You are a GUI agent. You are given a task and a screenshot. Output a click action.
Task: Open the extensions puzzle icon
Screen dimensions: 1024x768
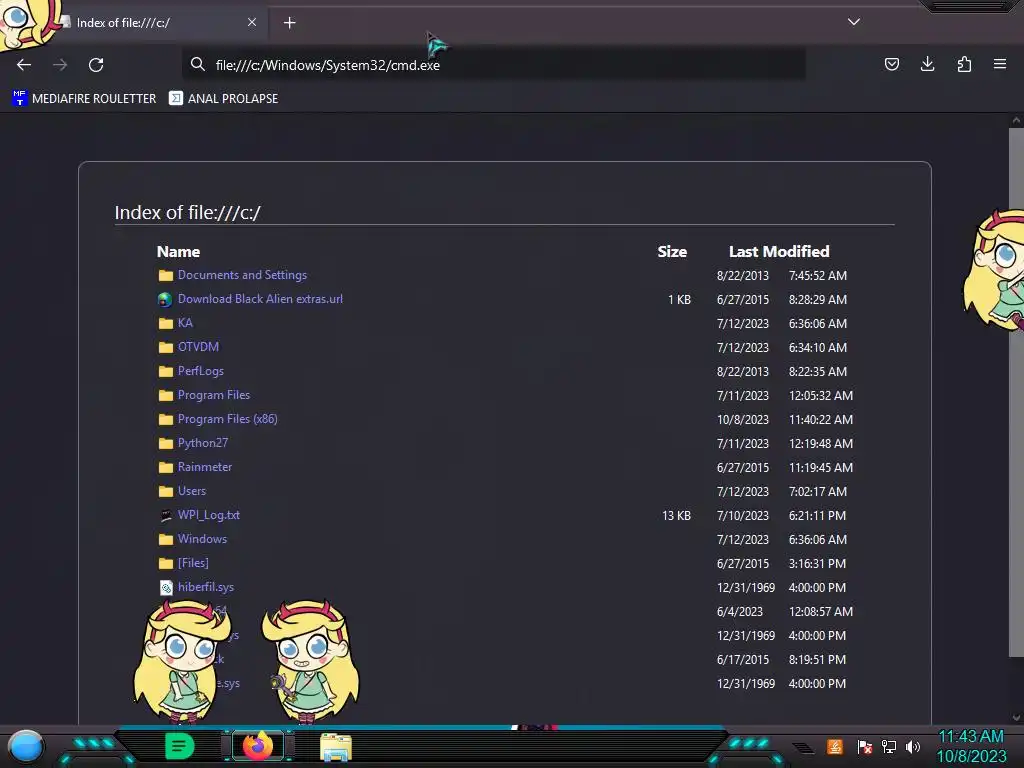tap(964, 64)
